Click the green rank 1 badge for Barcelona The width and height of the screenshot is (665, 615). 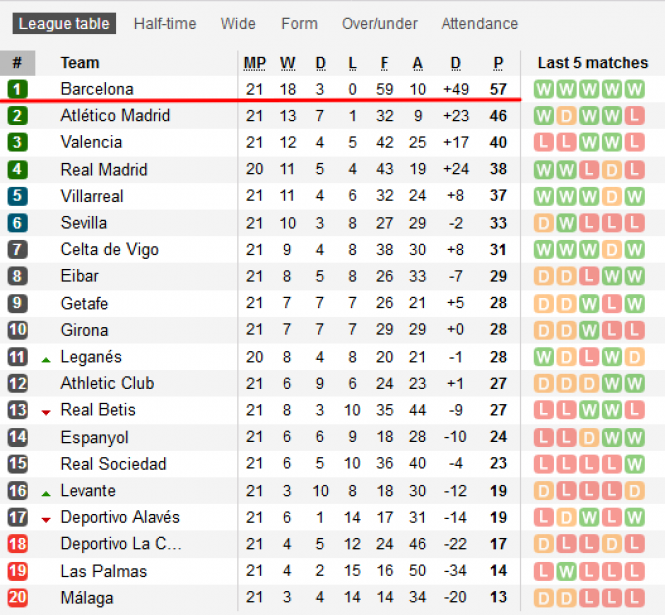(17, 89)
